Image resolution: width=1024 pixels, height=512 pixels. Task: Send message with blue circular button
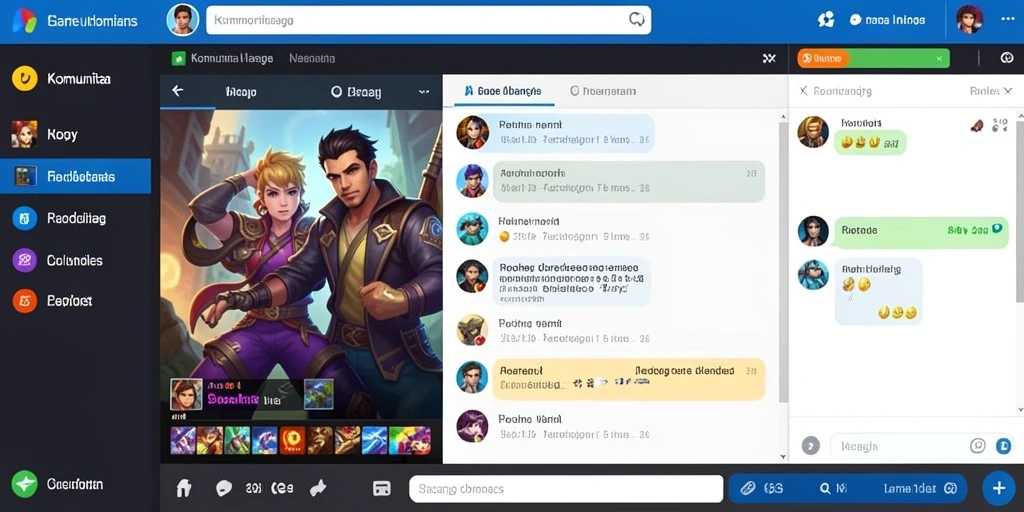[x=1003, y=446]
